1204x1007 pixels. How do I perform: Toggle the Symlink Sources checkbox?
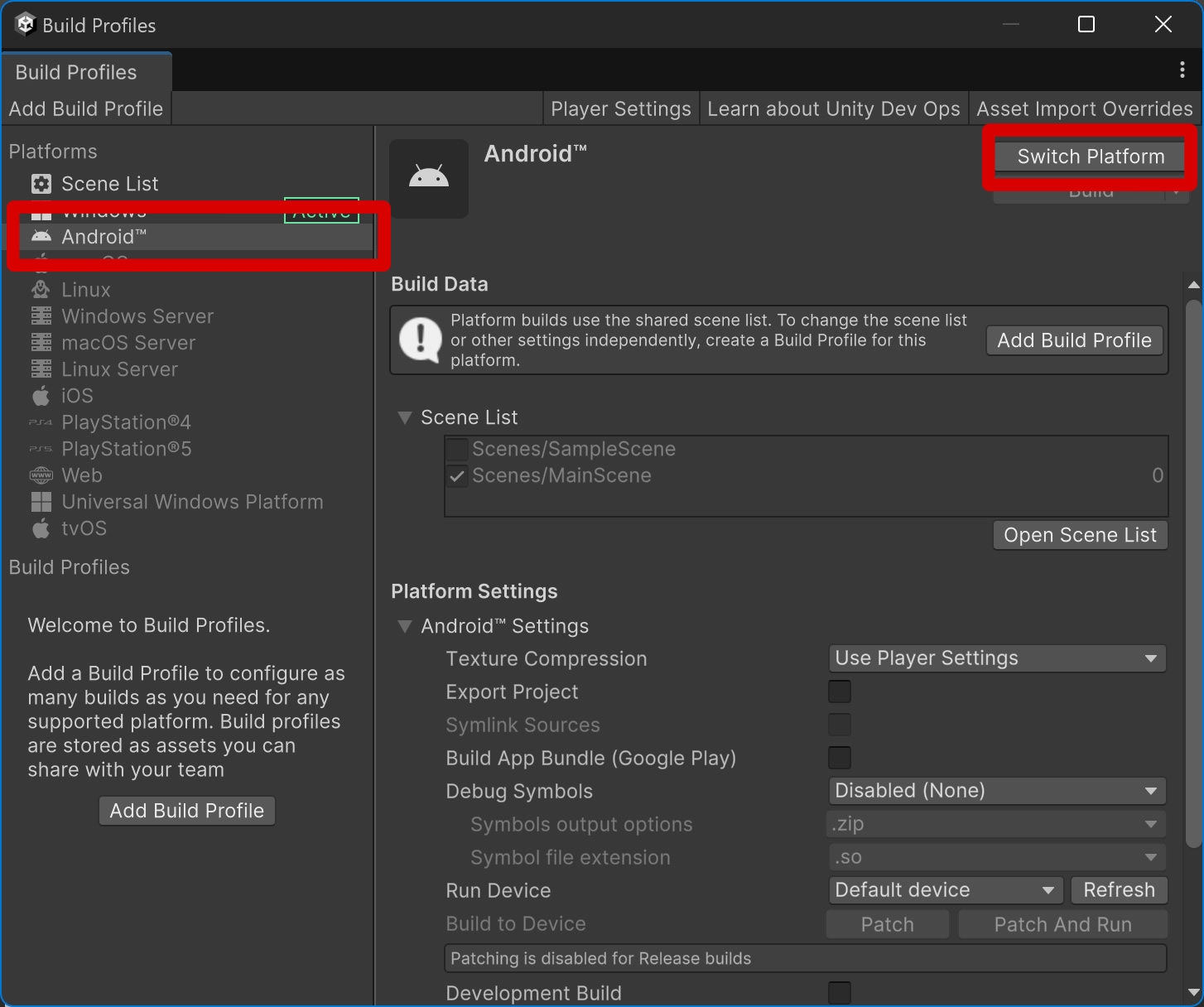(840, 725)
